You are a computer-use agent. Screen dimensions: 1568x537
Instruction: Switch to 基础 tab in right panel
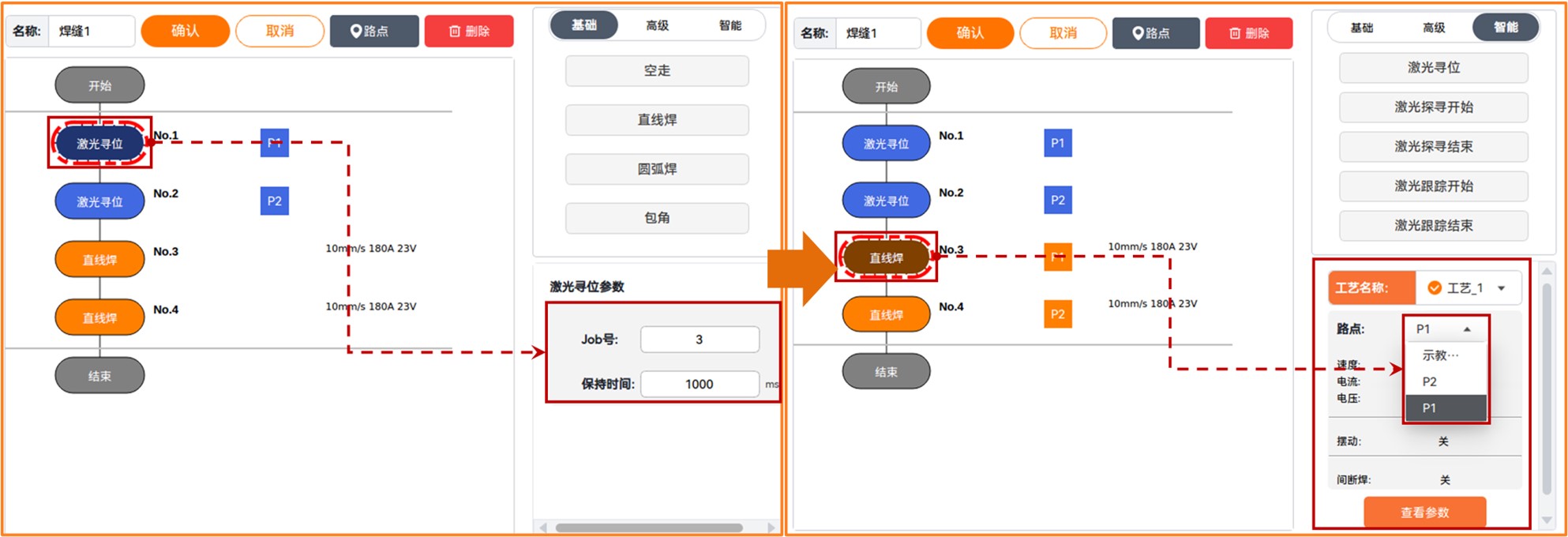point(1361,28)
